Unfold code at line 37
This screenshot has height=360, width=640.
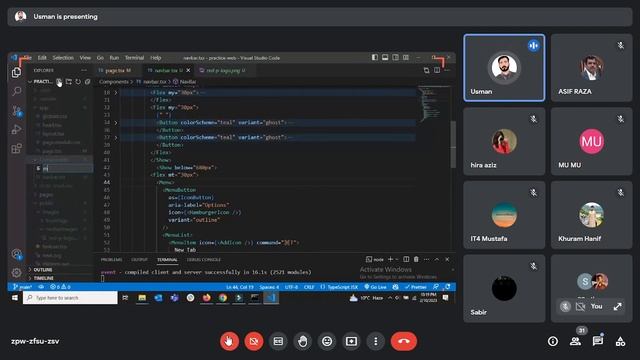click(116, 138)
